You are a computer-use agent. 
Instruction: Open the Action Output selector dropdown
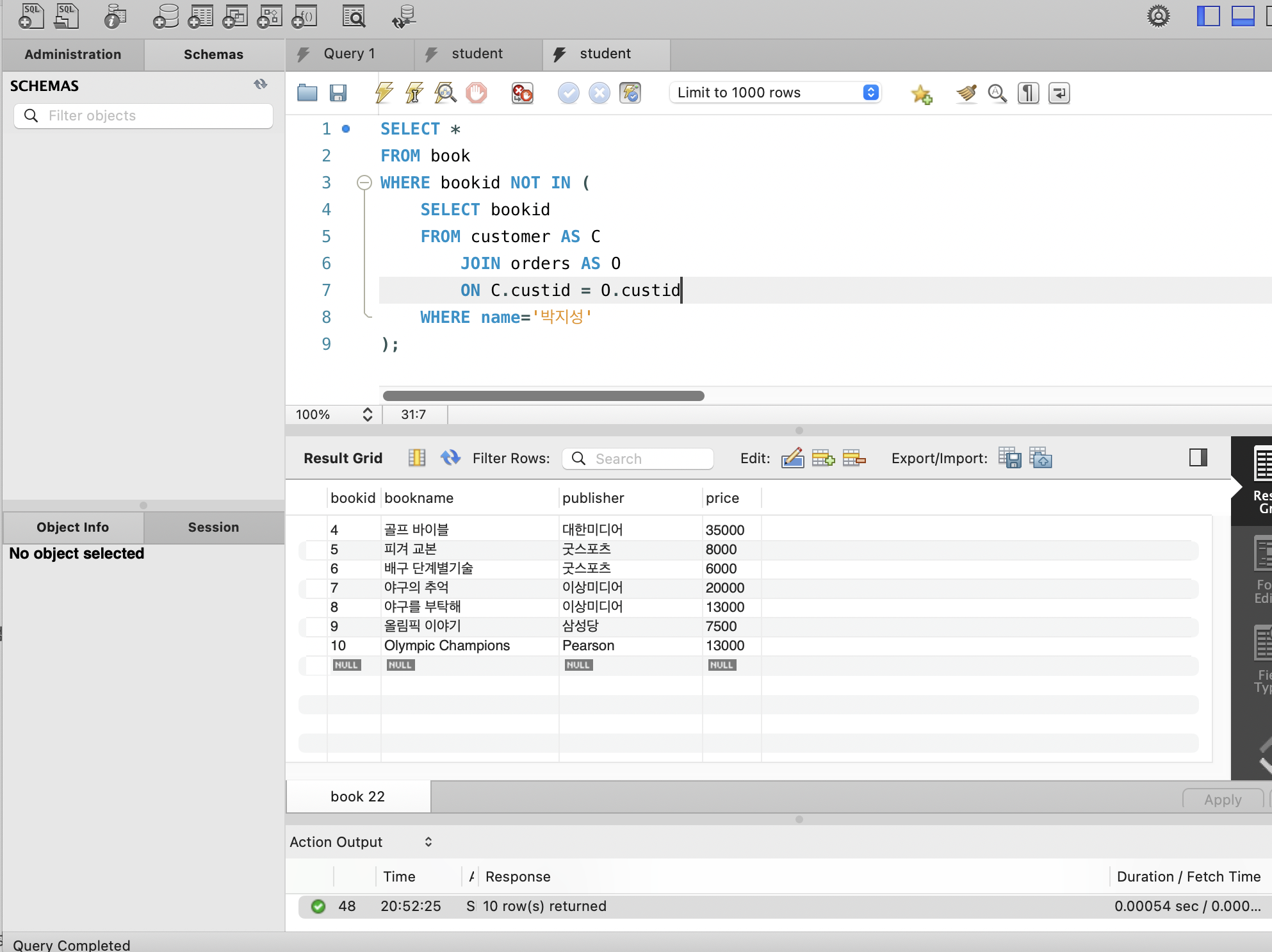428,842
